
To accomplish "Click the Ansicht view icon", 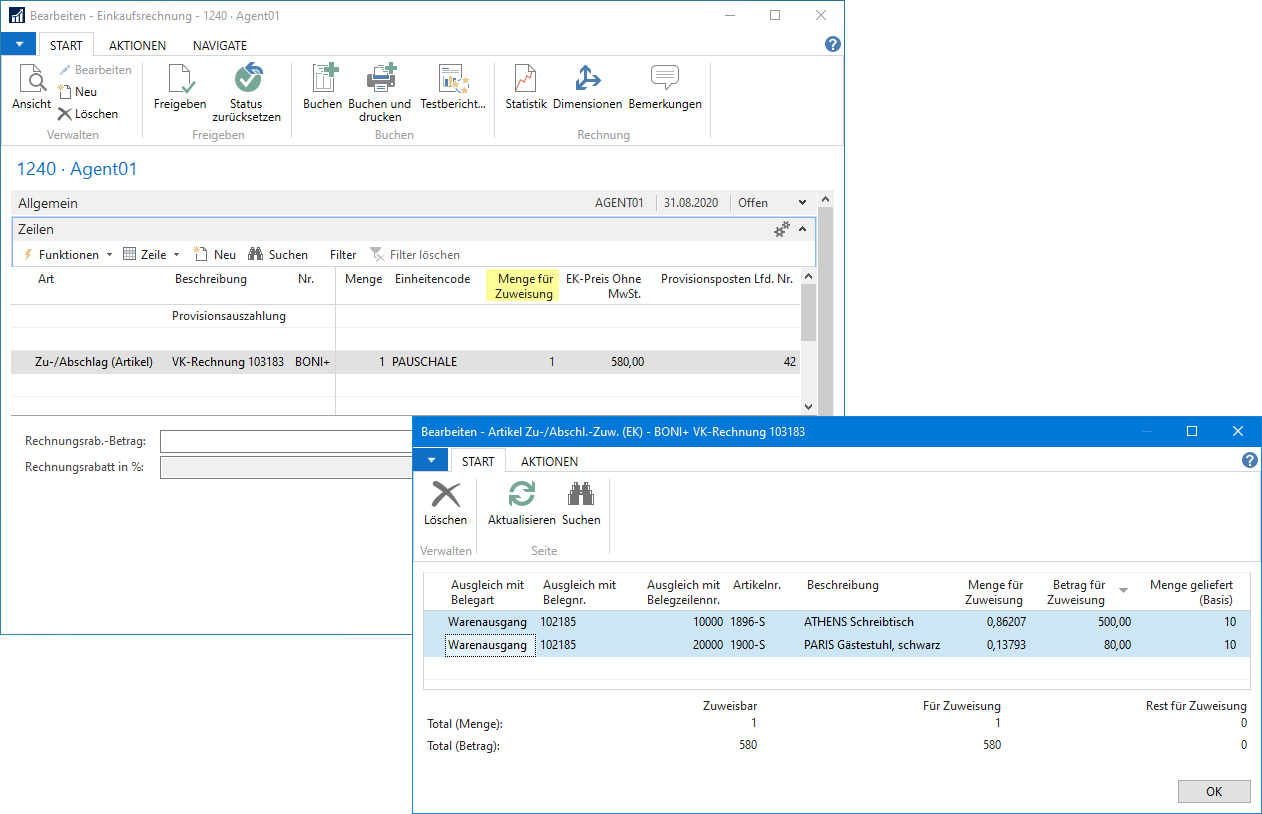I will (31, 80).
